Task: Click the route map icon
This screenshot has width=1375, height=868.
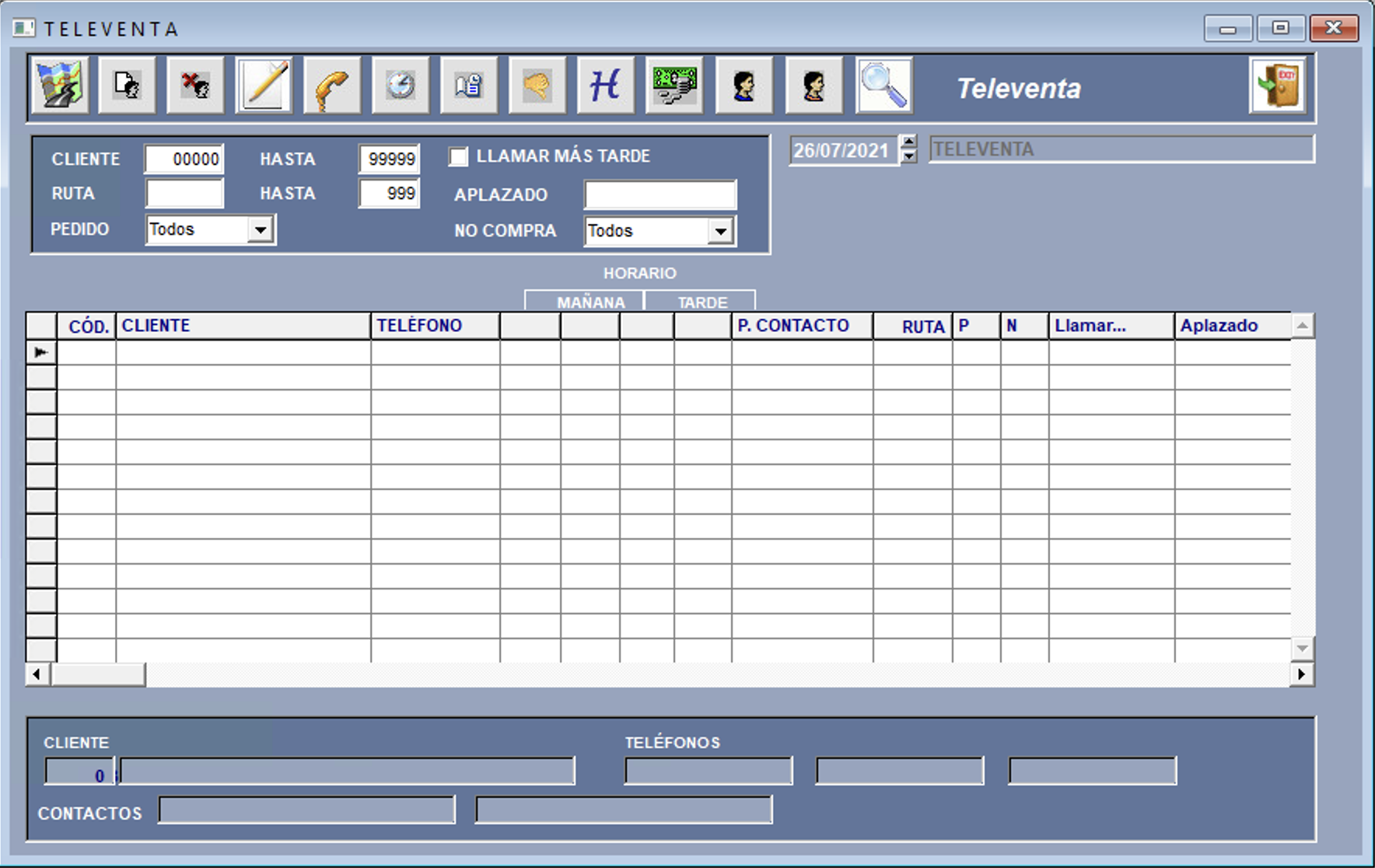Action: tap(60, 86)
